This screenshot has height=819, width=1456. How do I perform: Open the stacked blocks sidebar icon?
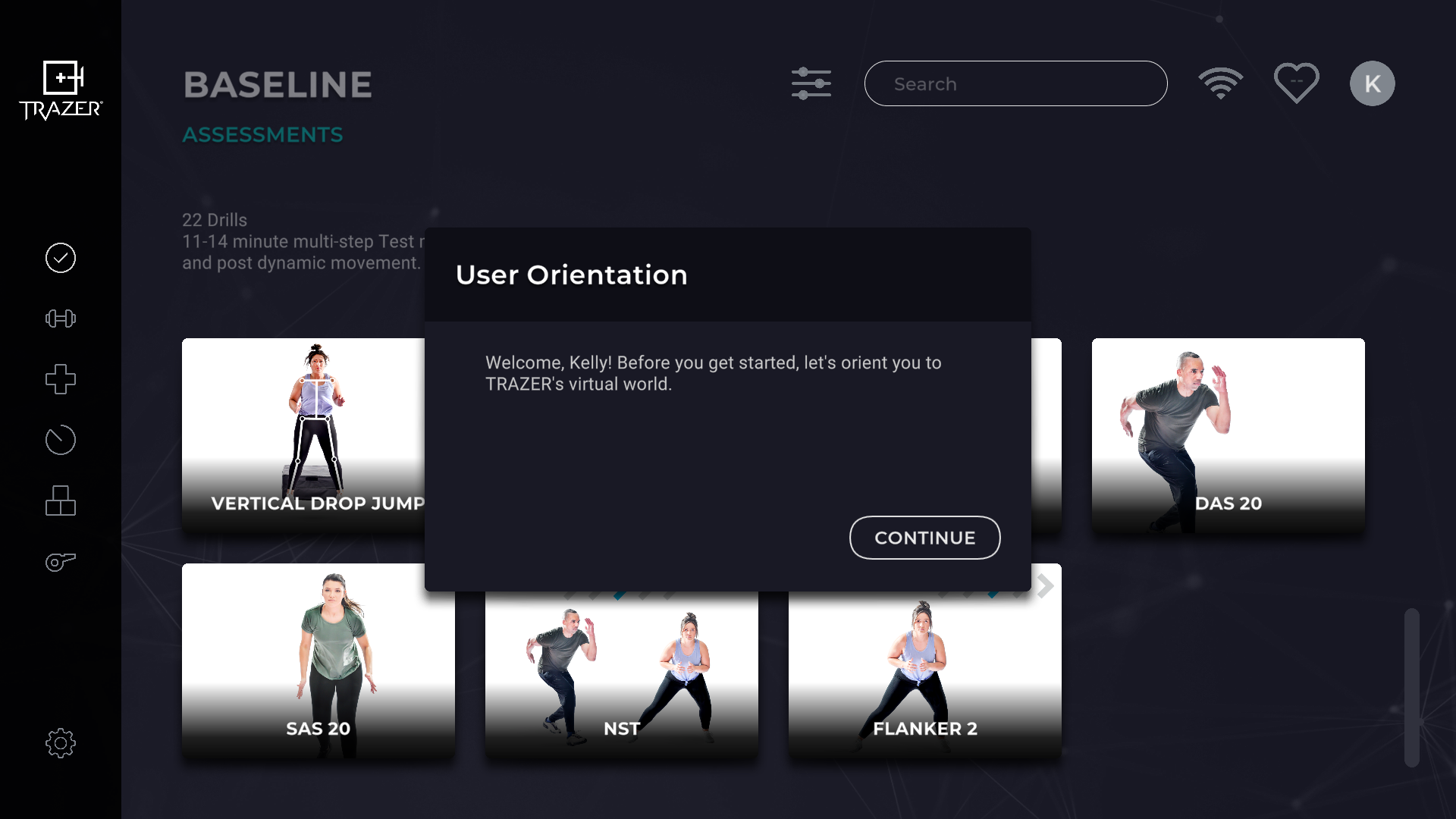pos(61,500)
